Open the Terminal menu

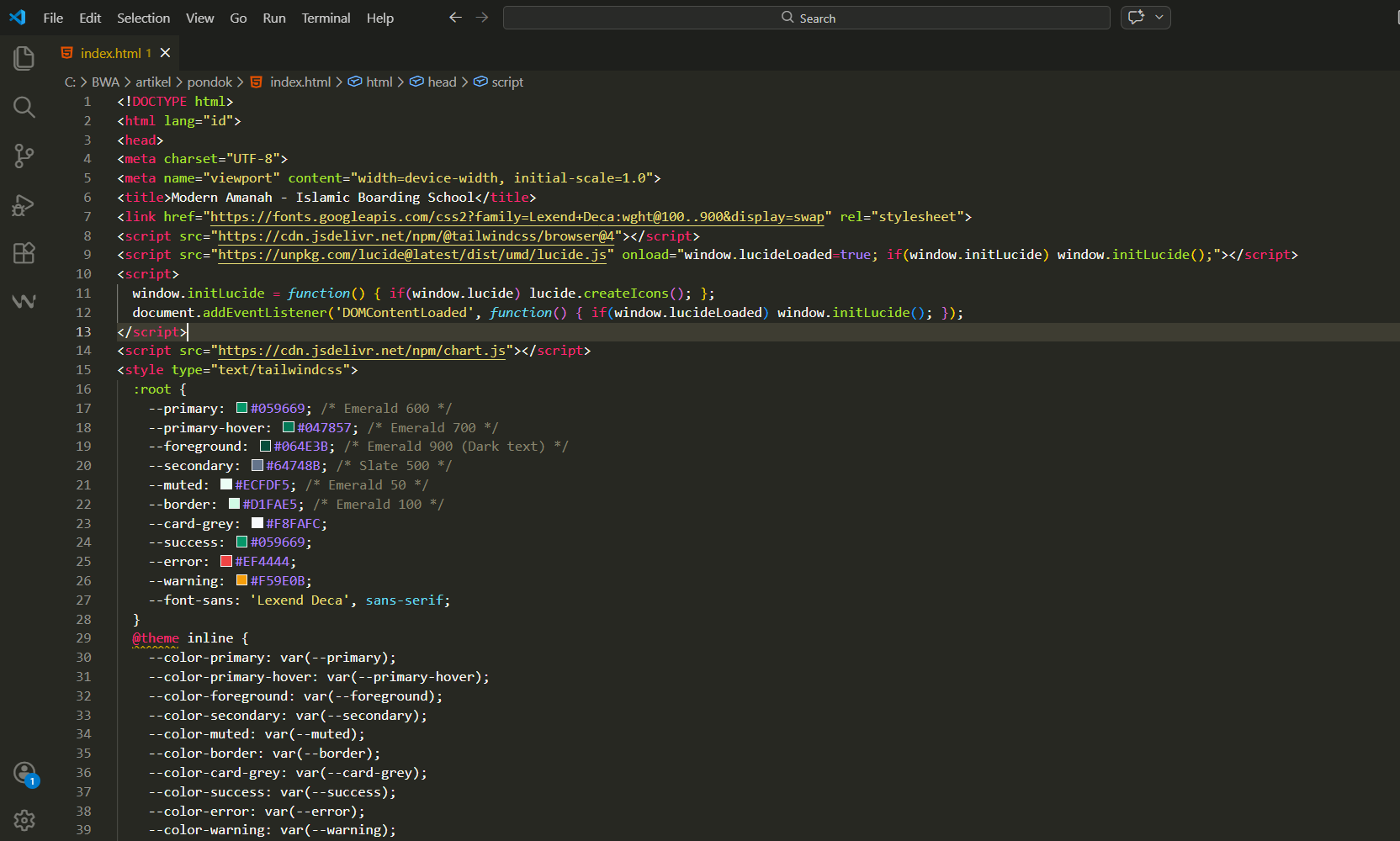coord(326,18)
